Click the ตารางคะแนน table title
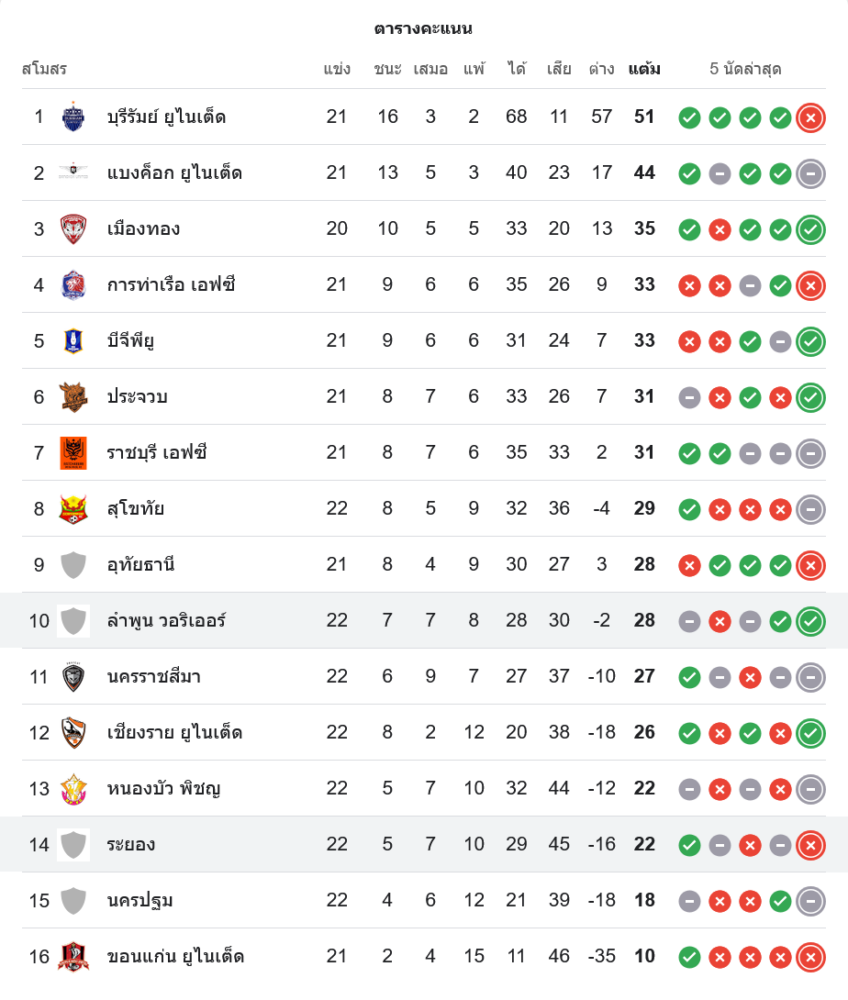Screen dimensions: 848x1000 point(424,28)
